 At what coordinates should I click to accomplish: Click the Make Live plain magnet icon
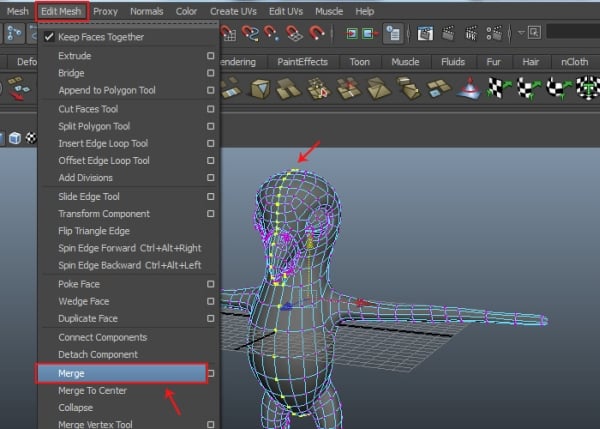317,33
